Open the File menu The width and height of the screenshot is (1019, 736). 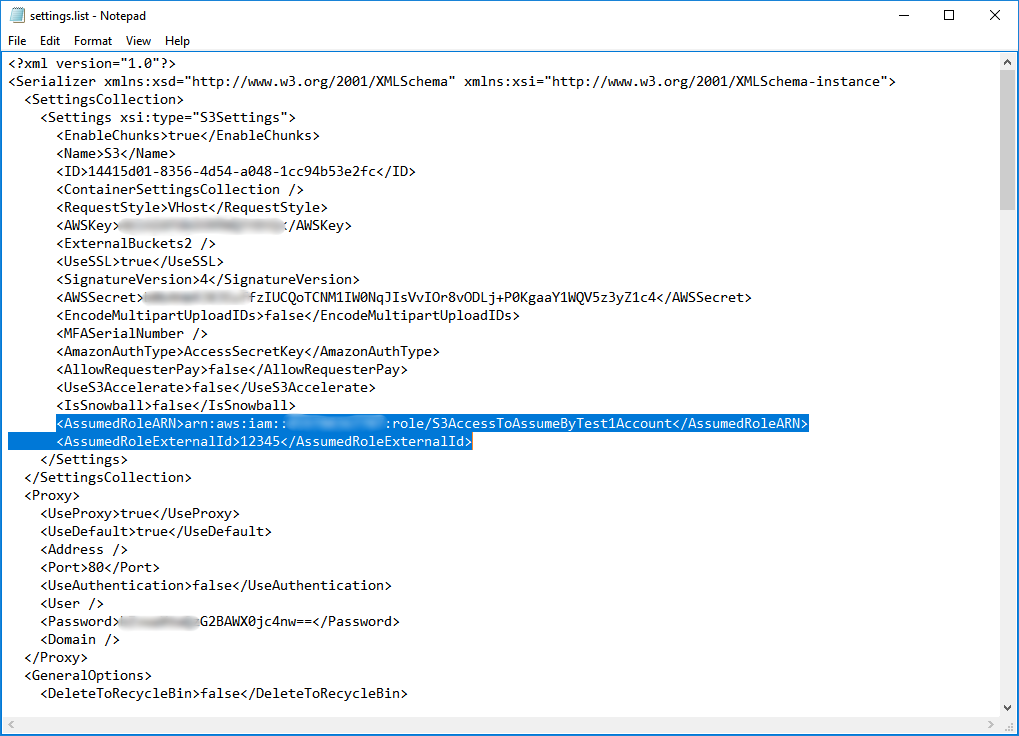[17, 41]
